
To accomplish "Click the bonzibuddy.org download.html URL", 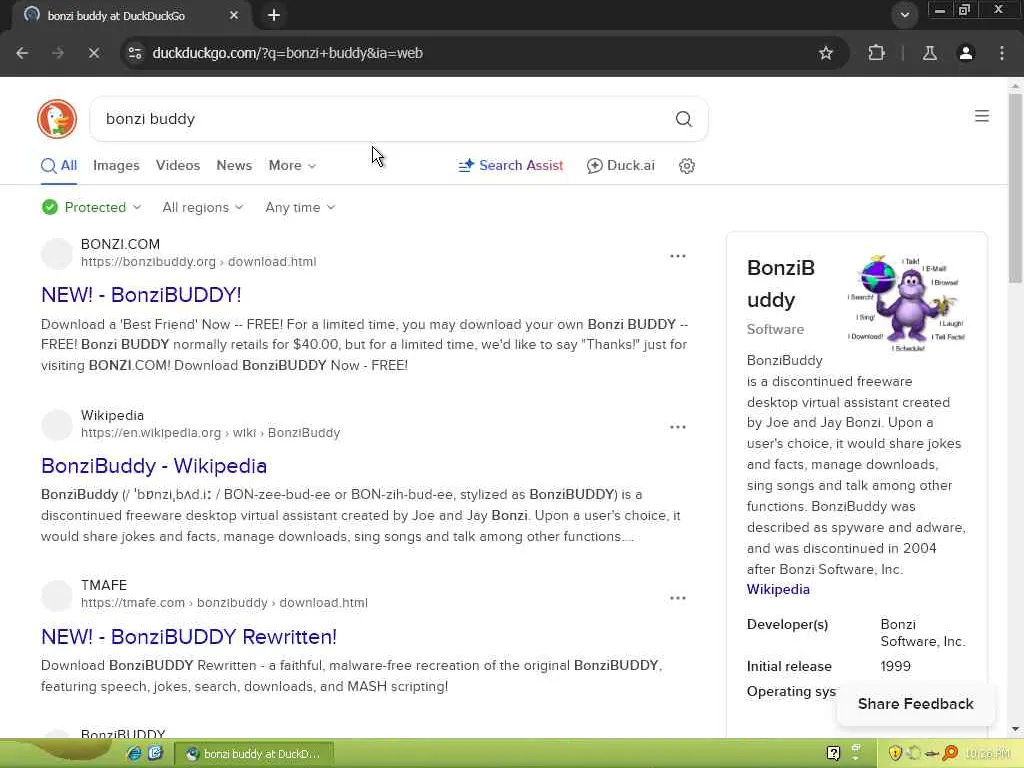I will 199,261.
